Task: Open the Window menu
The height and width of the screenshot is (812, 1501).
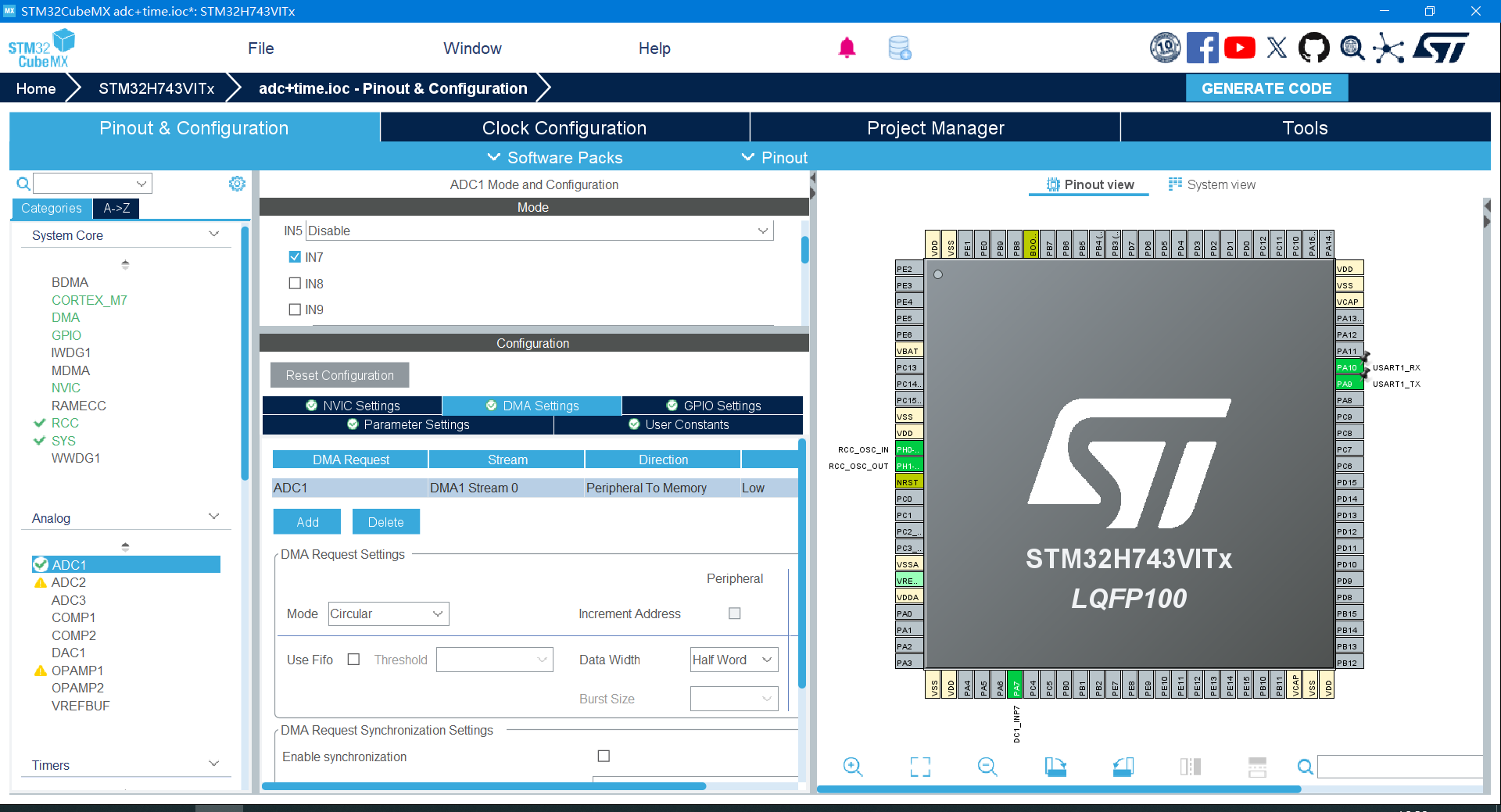Action: tap(472, 48)
